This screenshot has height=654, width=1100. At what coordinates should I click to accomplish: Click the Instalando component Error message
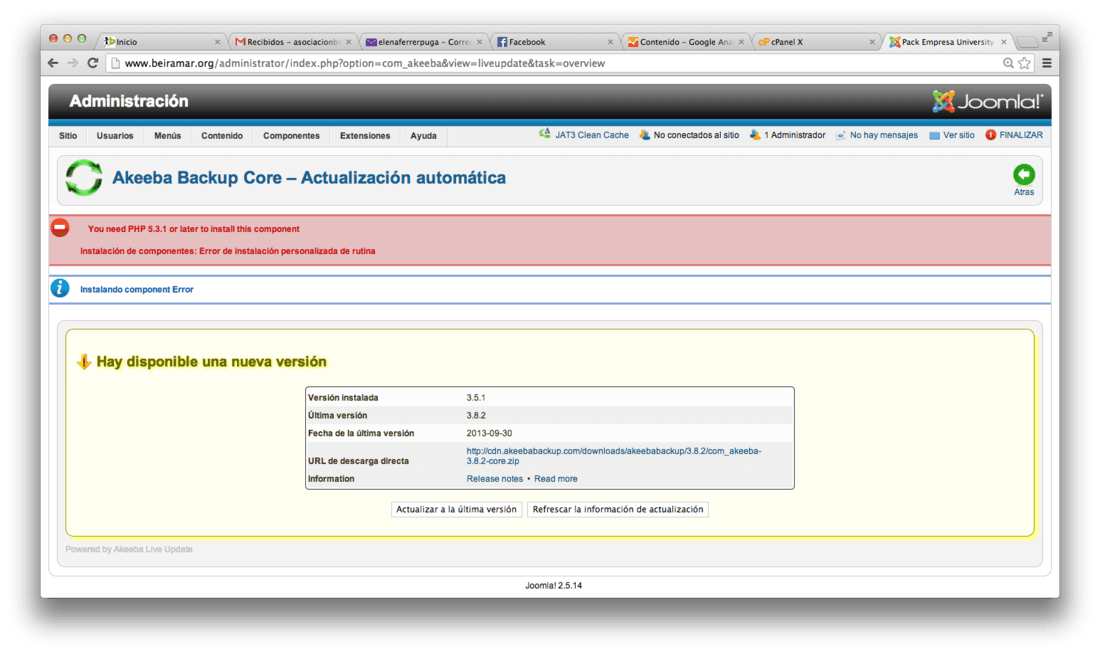tap(137, 289)
